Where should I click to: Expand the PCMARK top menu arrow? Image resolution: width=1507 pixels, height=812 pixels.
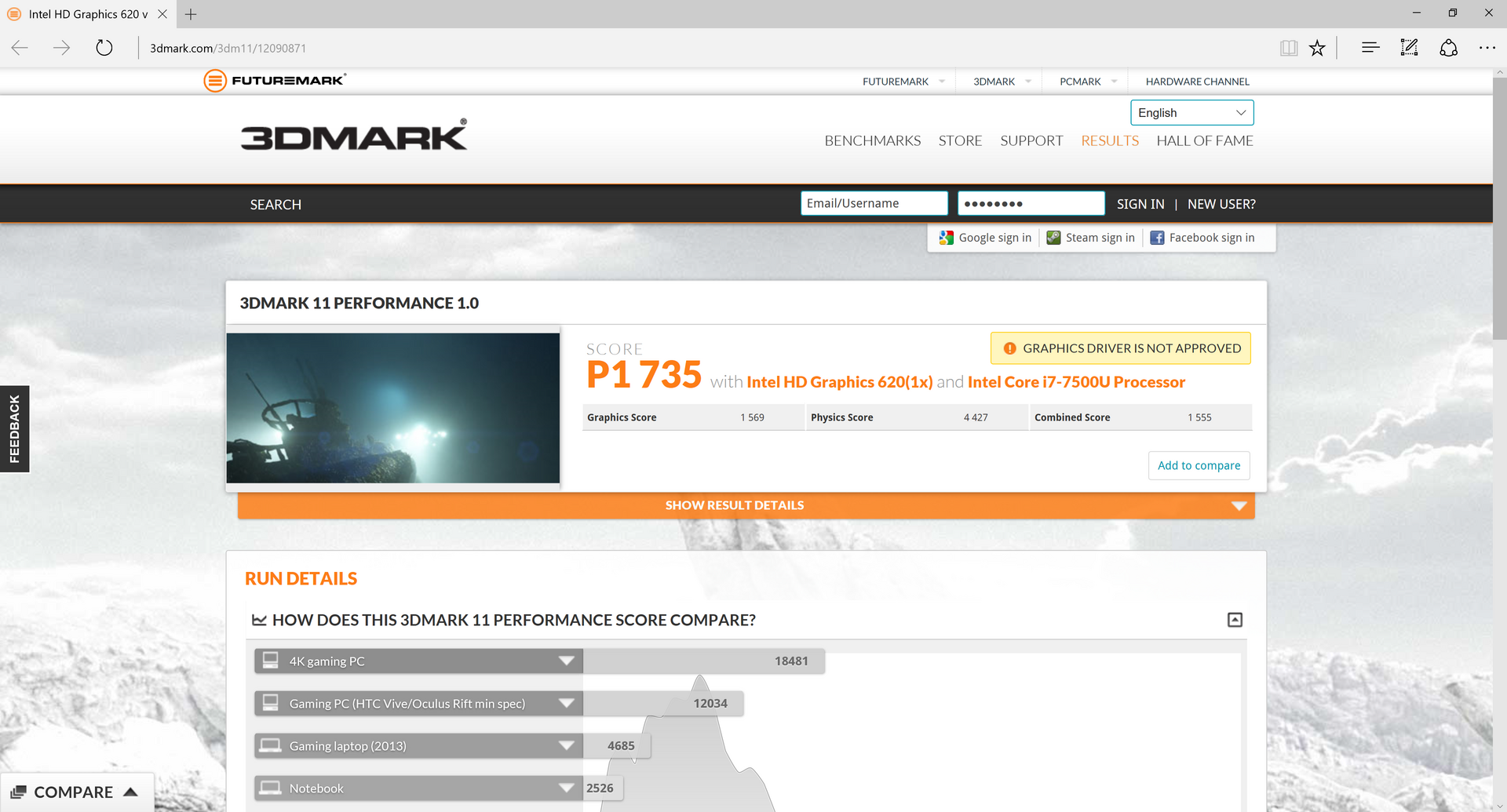coord(1114,82)
